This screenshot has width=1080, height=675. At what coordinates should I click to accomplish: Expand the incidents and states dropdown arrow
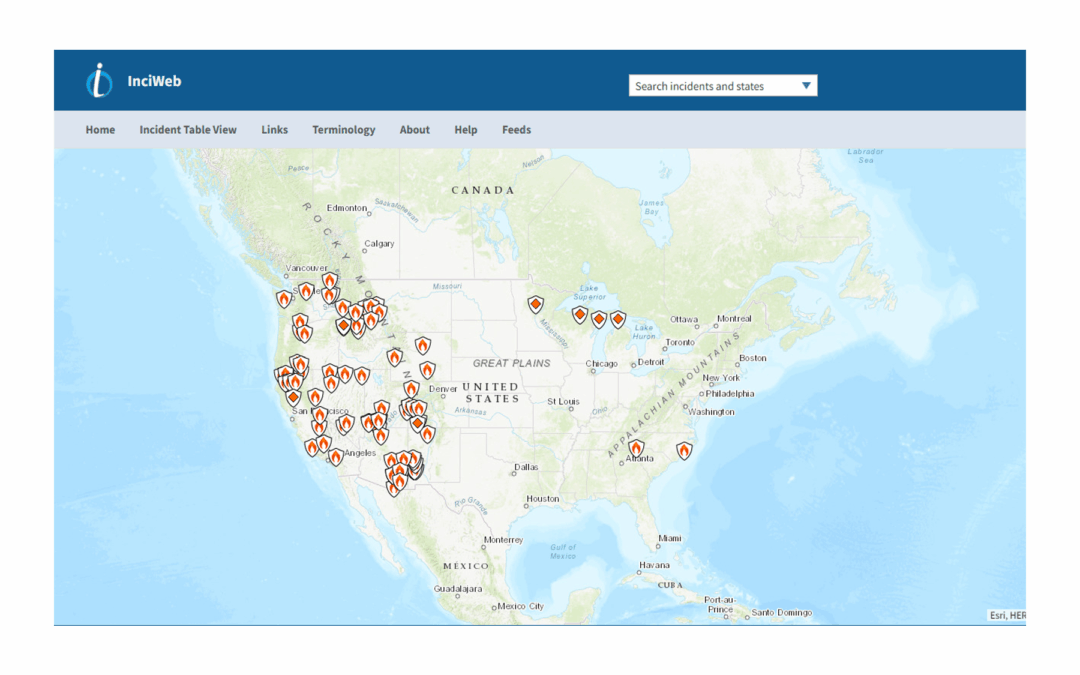(x=806, y=86)
